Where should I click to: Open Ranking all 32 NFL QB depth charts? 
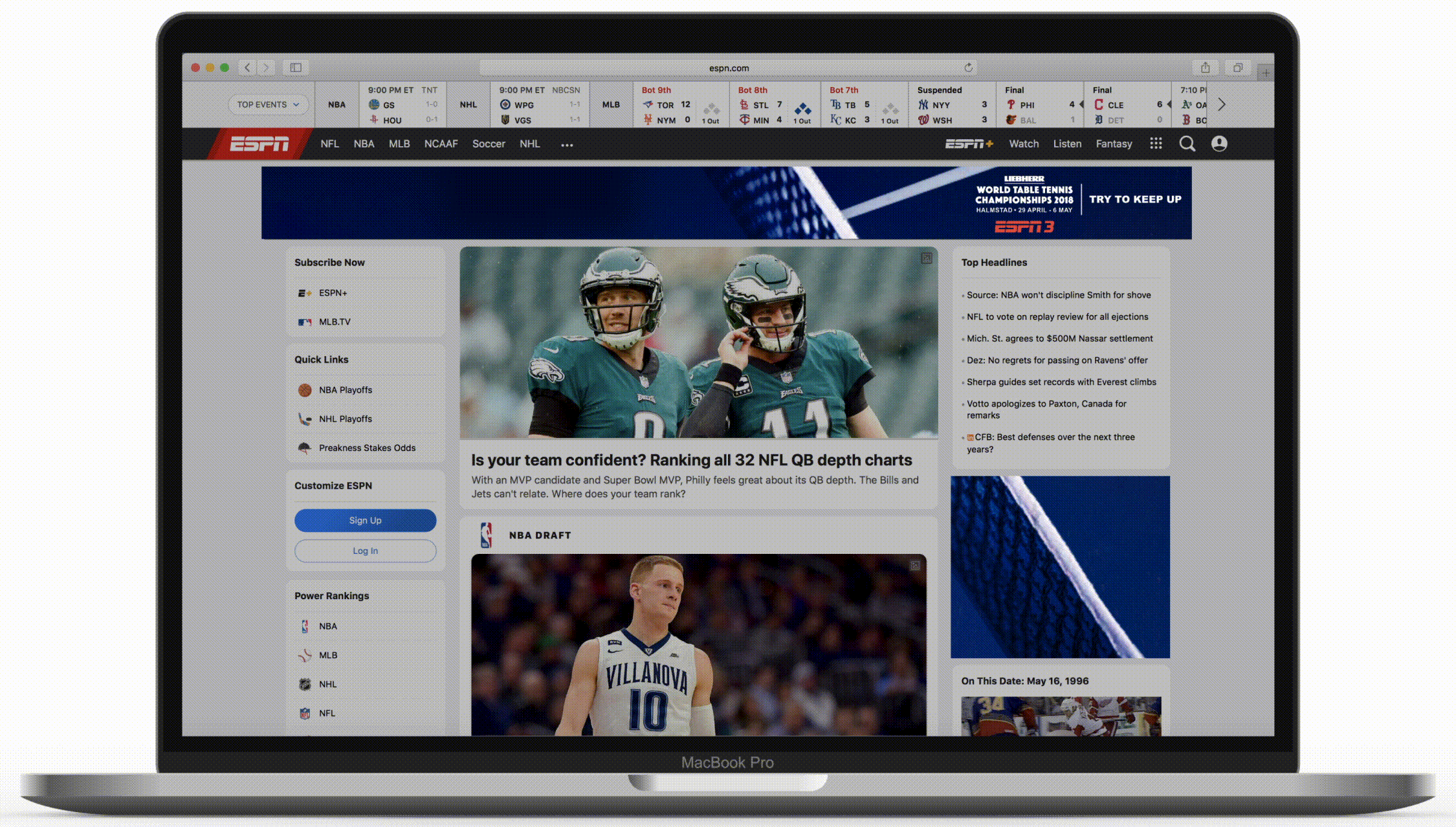point(691,460)
